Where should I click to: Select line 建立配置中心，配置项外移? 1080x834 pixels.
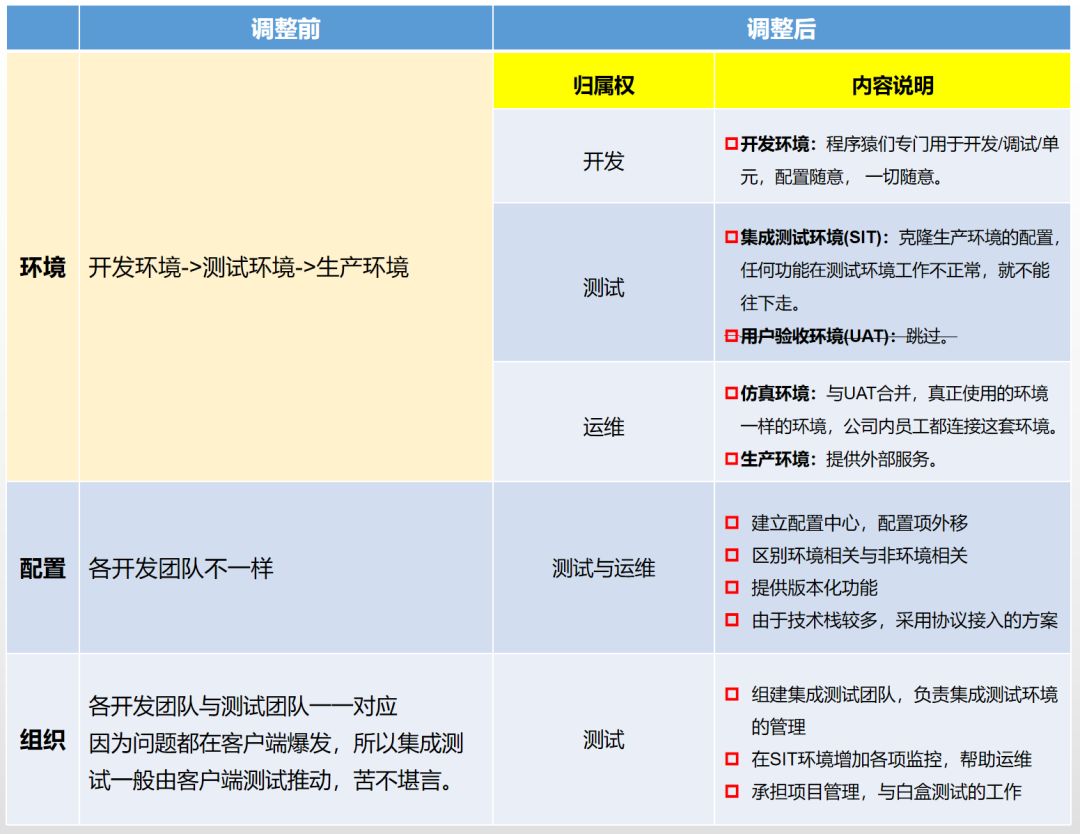point(860,523)
